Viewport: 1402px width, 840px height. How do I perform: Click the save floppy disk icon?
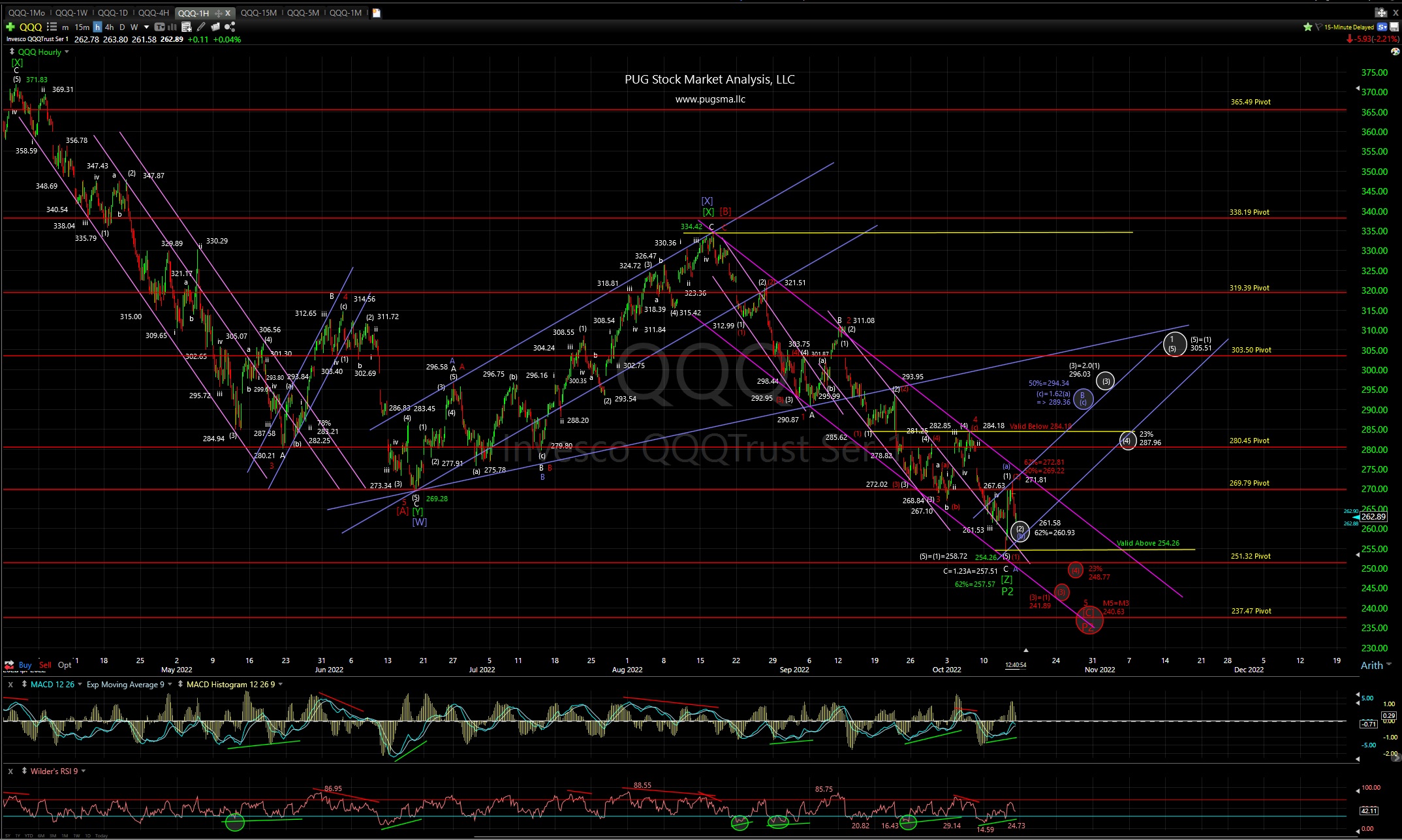coord(1394,27)
